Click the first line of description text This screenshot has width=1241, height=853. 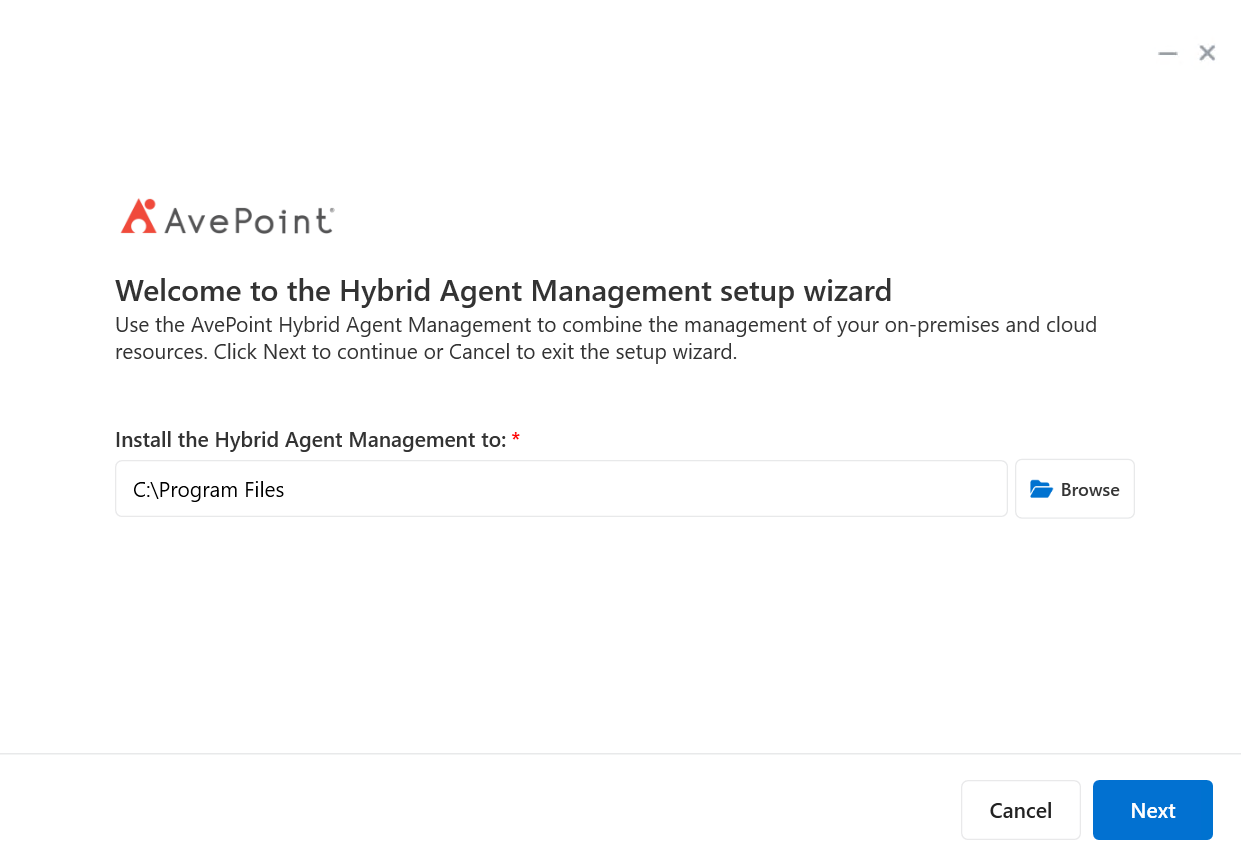point(606,325)
